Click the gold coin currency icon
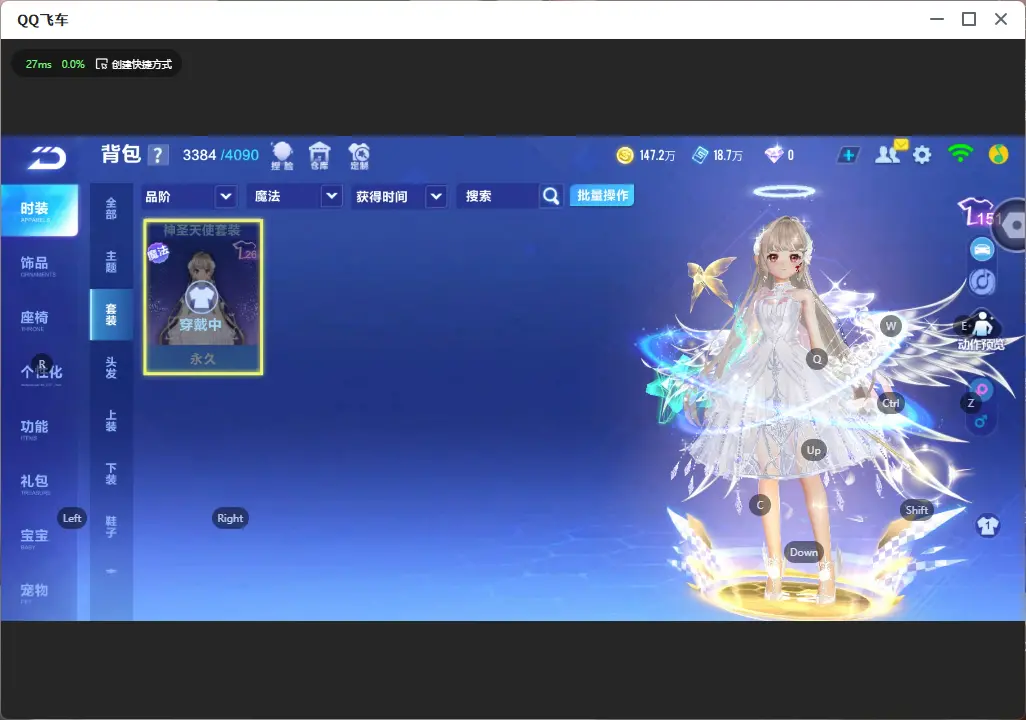Viewport: 1026px width, 720px height. (625, 155)
